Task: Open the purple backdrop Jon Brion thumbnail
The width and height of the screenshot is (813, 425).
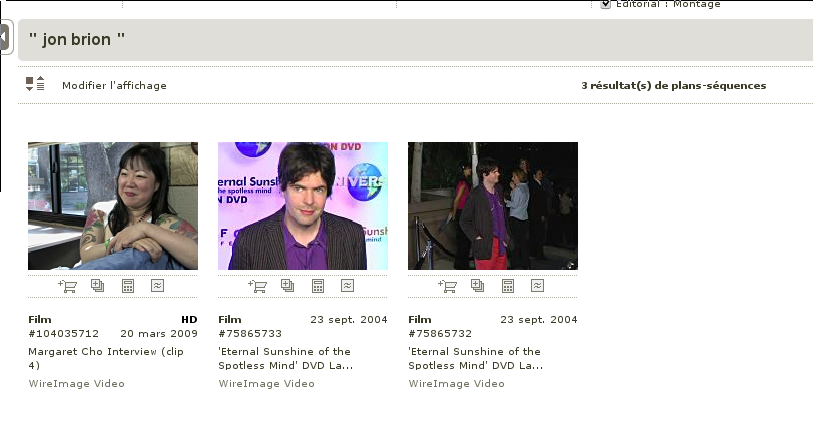Action: pos(303,206)
